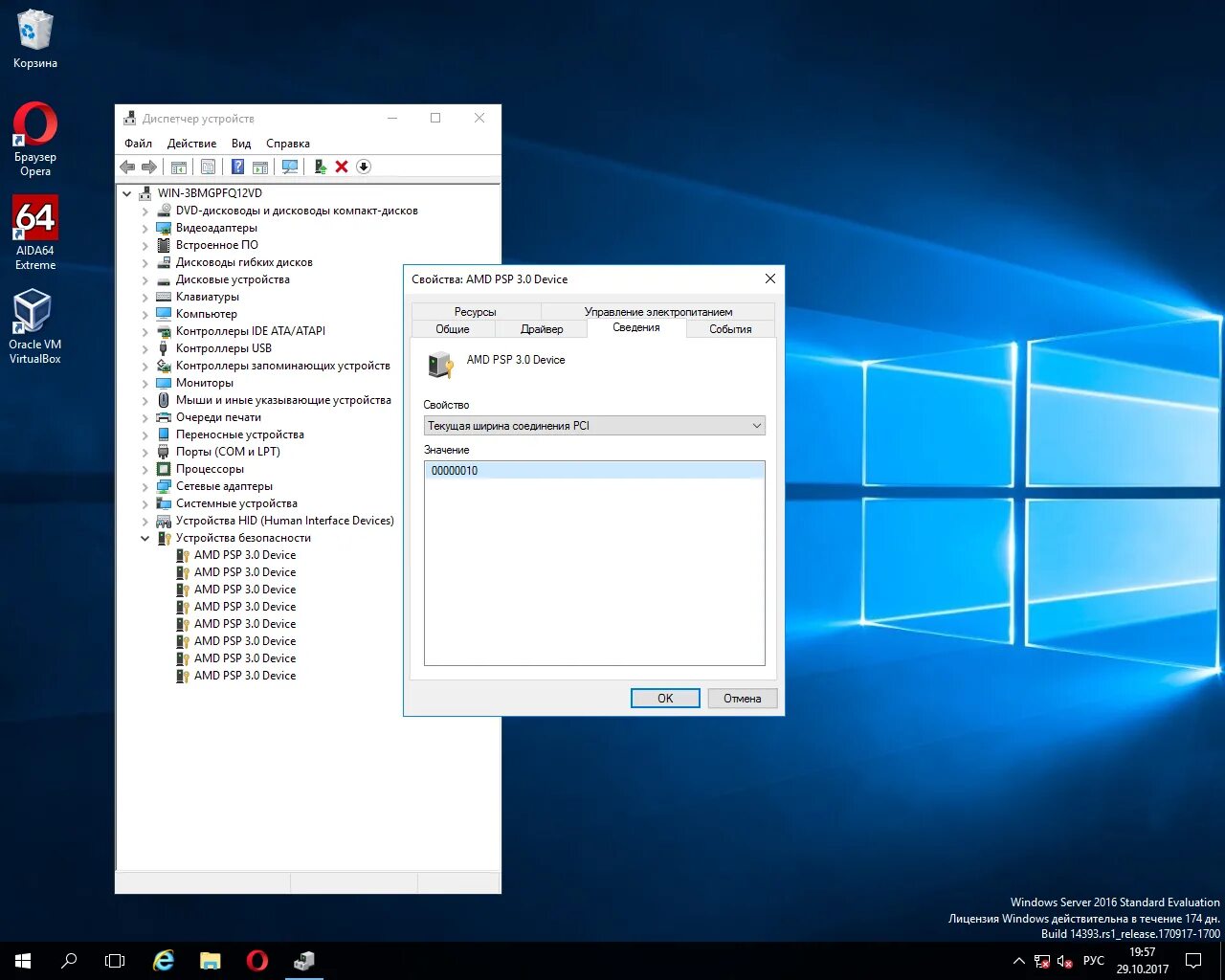Switch to the События tab

[730, 329]
